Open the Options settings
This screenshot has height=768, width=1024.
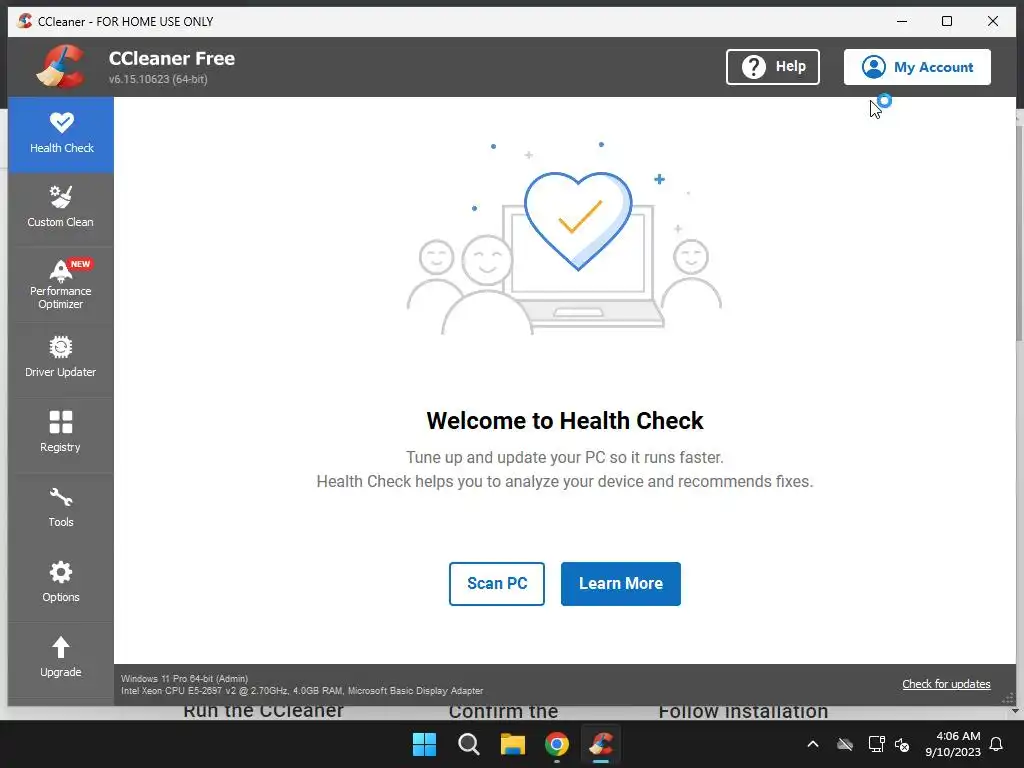[x=61, y=584]
